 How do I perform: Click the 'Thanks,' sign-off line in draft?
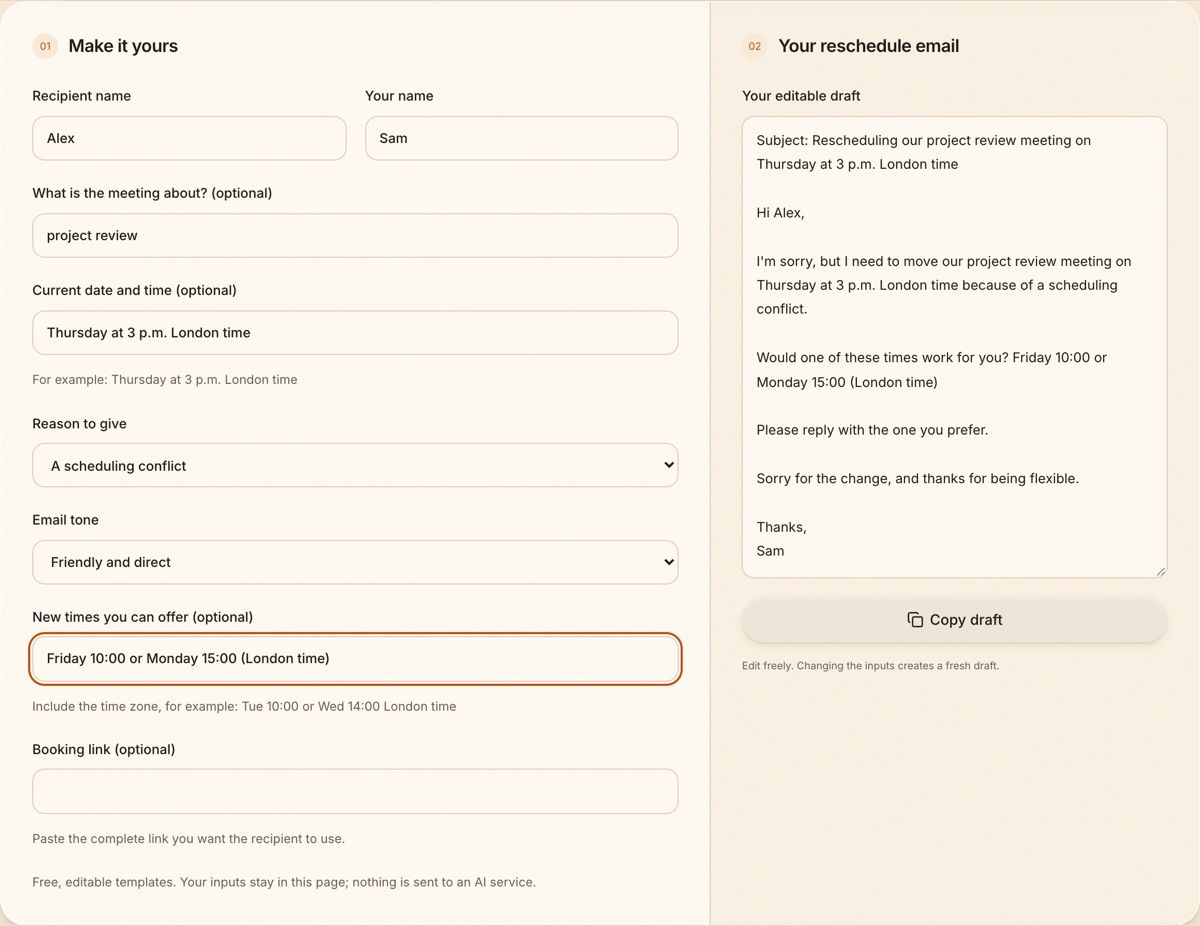tap(781, 527)
